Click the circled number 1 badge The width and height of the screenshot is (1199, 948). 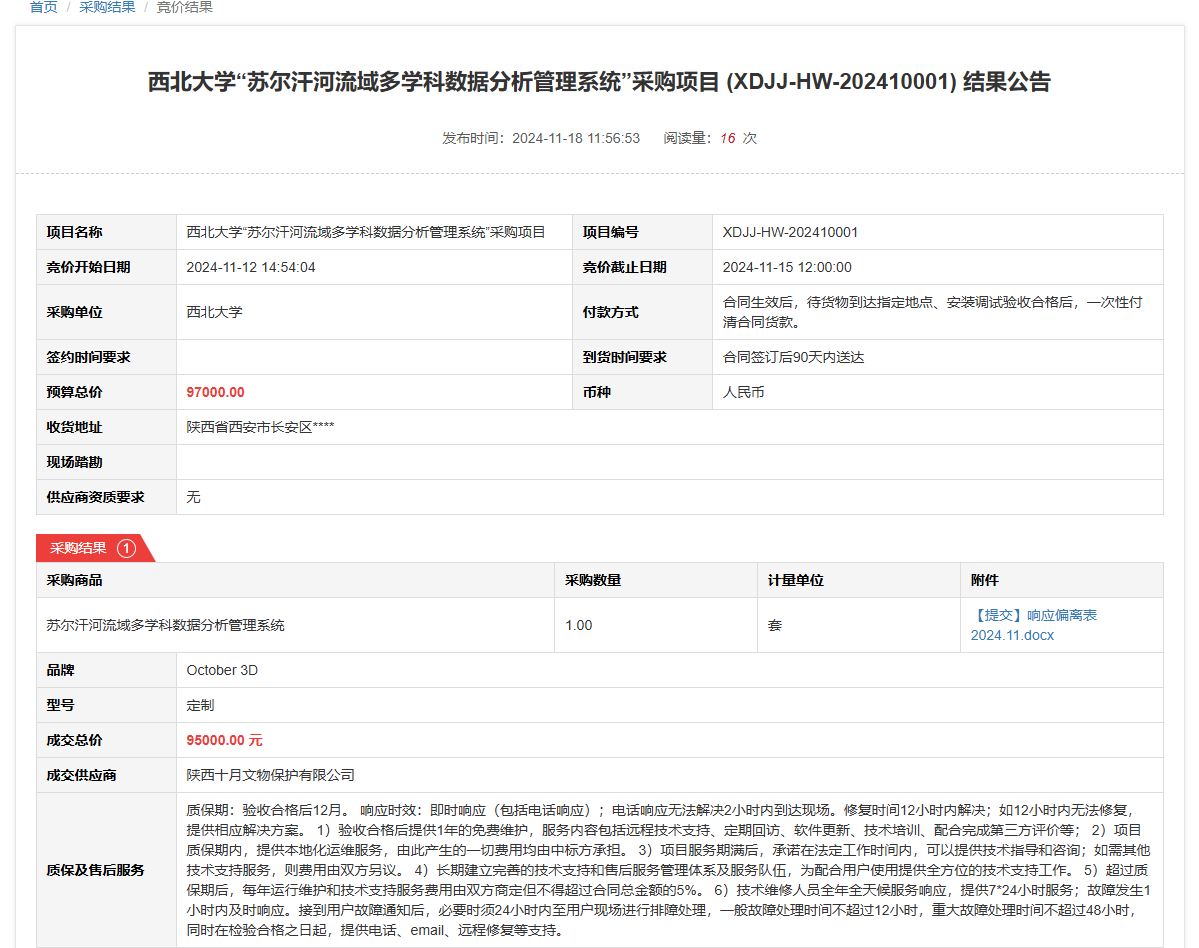click(126, 548)
